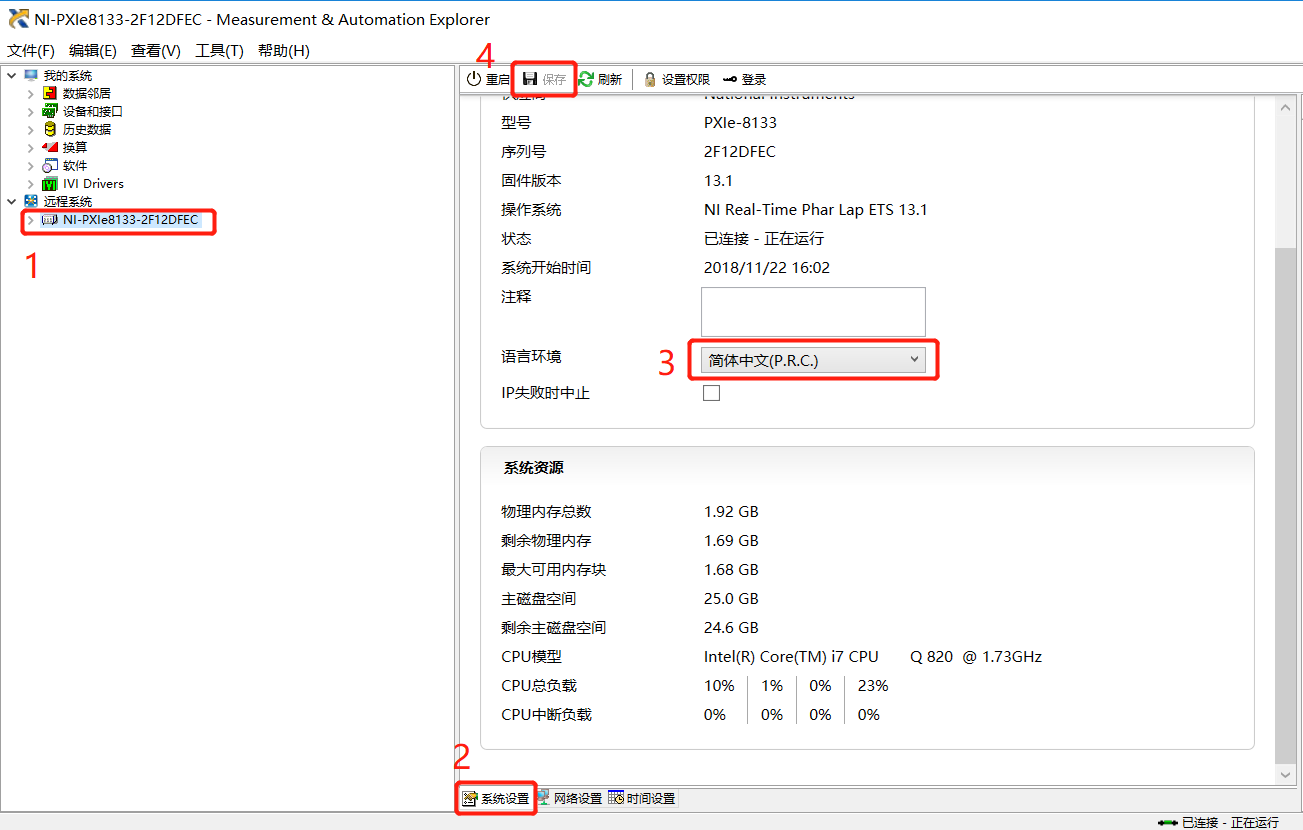Click the 刷新 refresh arrows icon
The width and height of the screenshot is (1303, 830).
tap(586, 79)
